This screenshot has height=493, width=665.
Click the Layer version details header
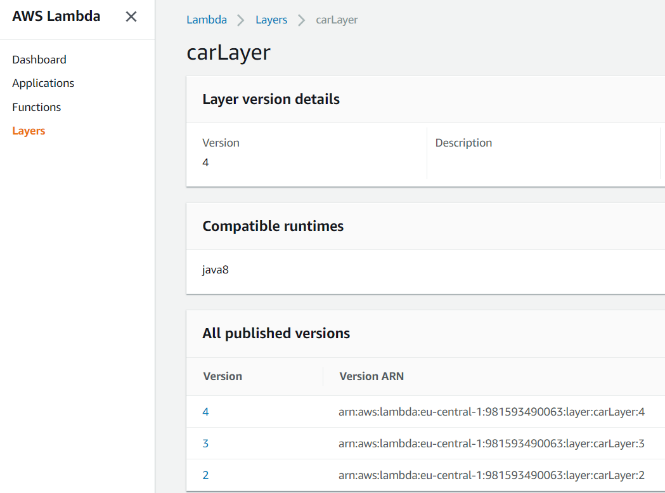point(271,99)
